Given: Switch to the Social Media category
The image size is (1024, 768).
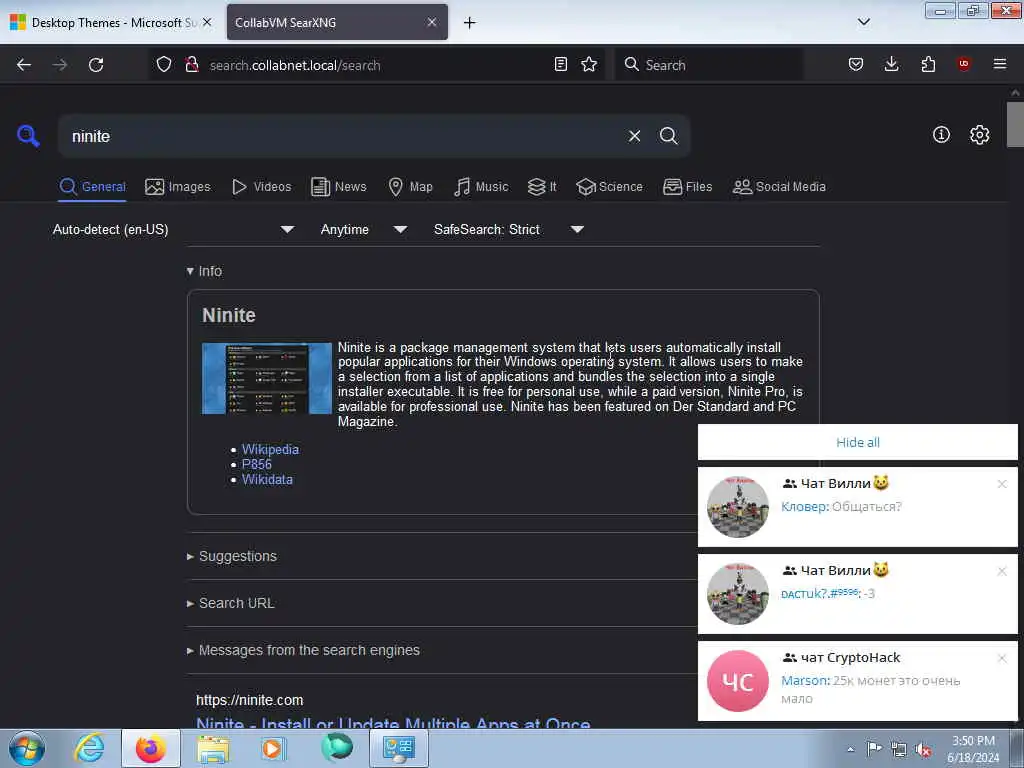Looking at the screenshot, I should click(x=779, y=187).
